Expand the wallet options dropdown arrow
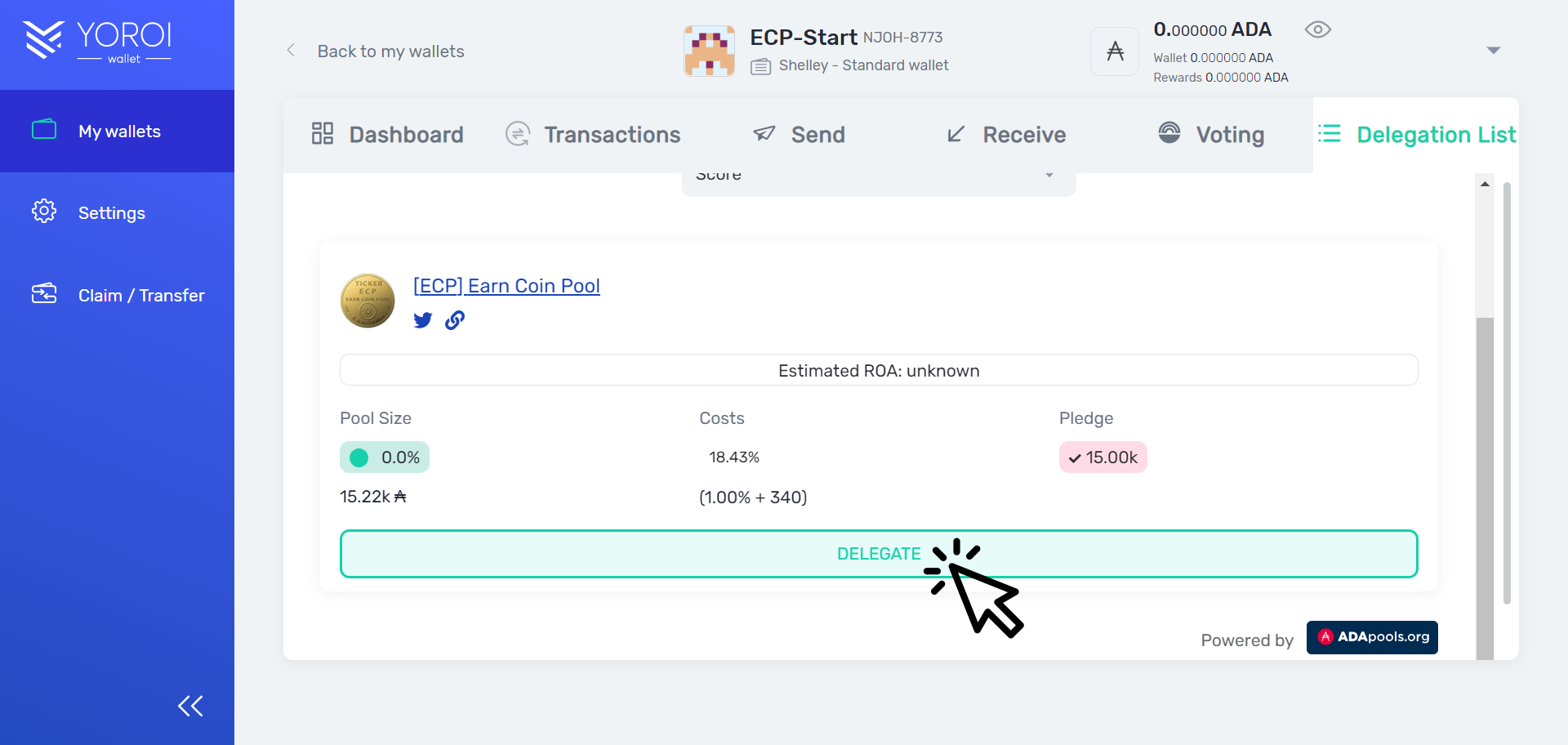This screenshot has width=1568, height=745. click(1494, 50)
